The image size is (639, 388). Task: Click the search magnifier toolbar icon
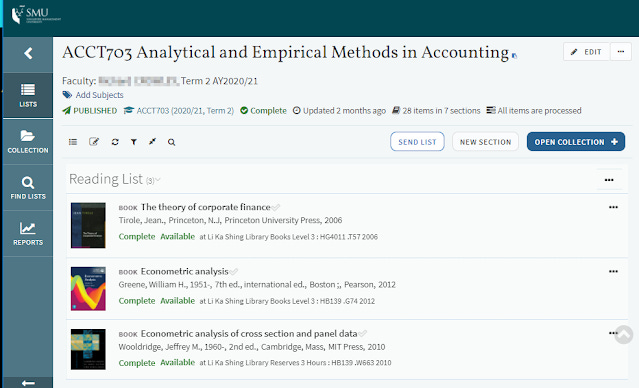(172, 142)
